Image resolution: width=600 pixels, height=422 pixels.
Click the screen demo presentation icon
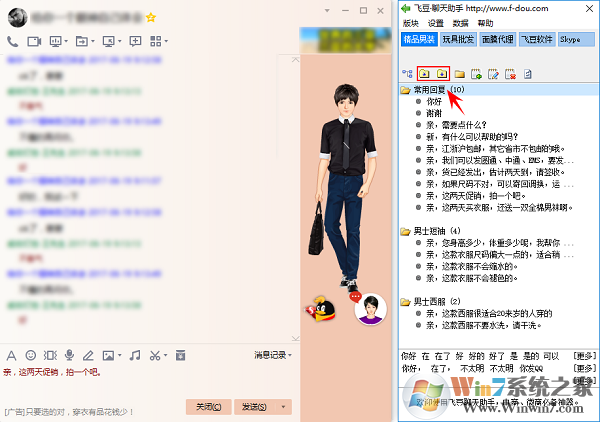[x=56, y=41]
